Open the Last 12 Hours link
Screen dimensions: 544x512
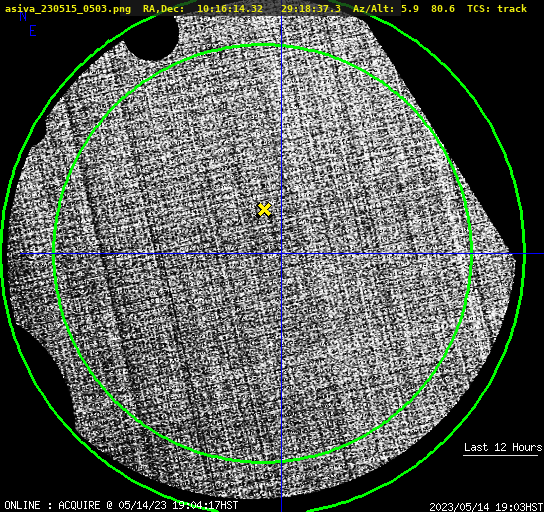(503, 447)
